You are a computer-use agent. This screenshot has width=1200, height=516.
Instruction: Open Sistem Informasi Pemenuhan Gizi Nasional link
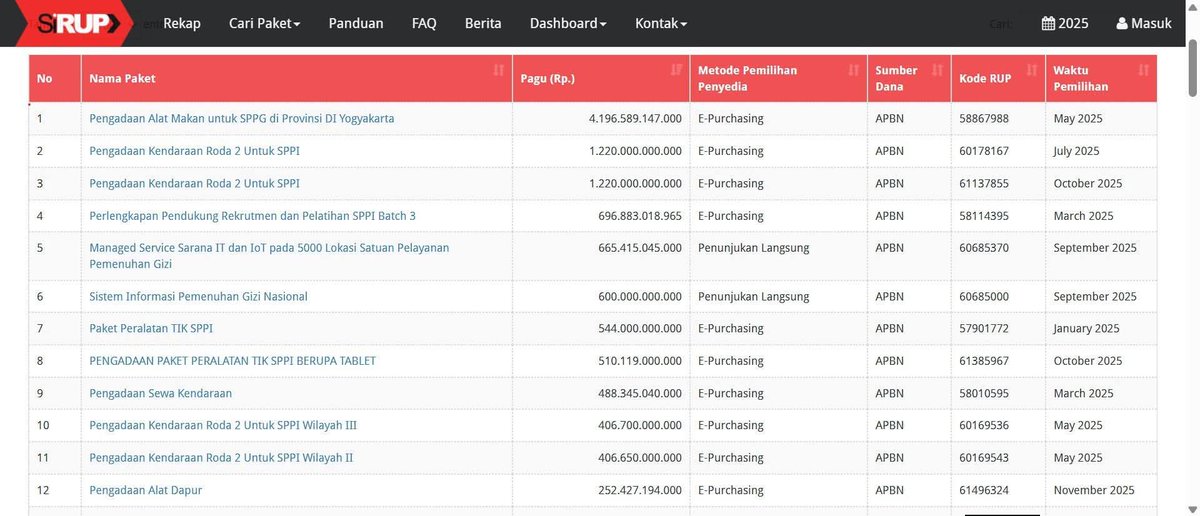click(x=198, y=297)
